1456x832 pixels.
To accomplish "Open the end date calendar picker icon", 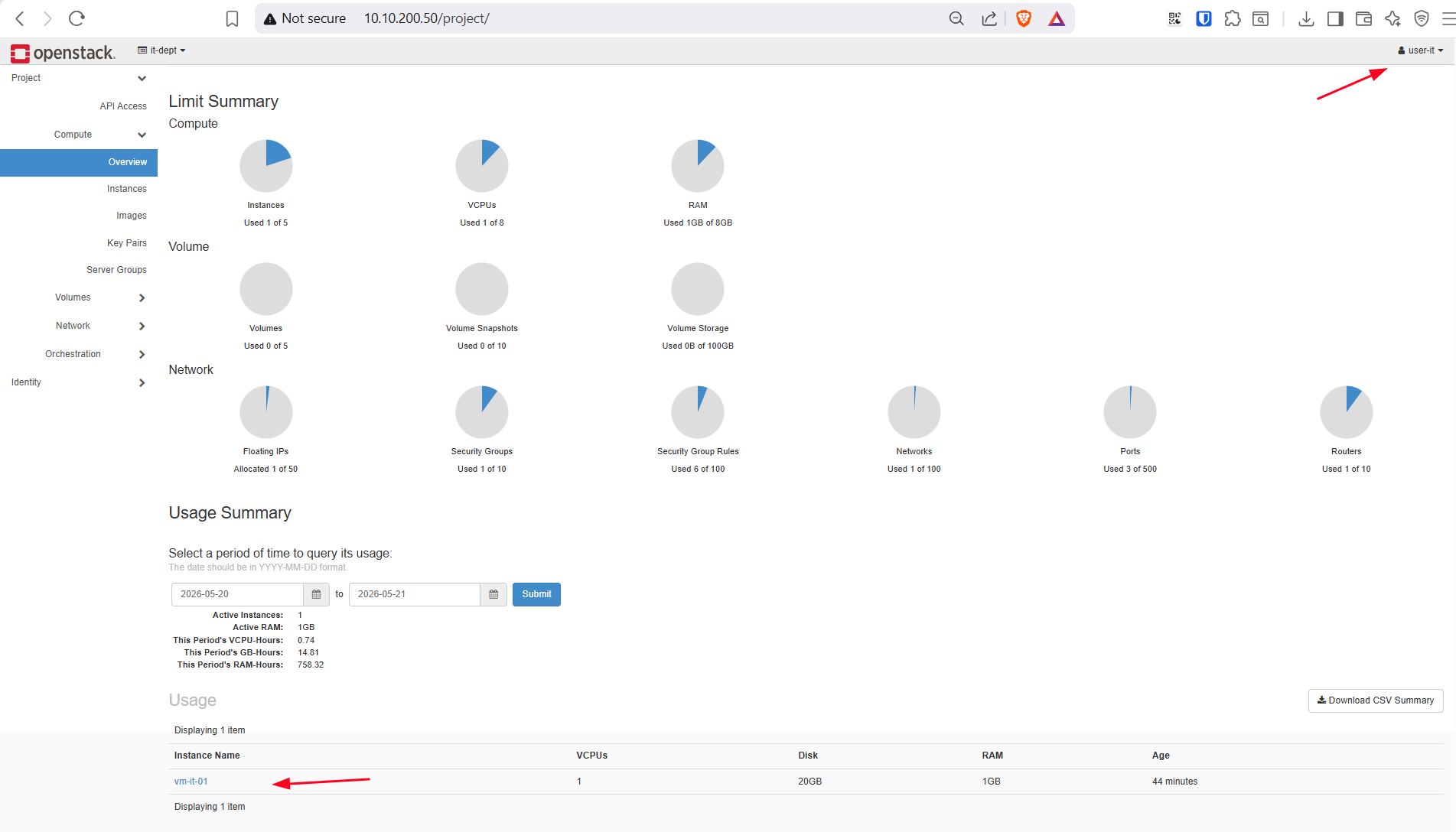I will pos(493,594).
